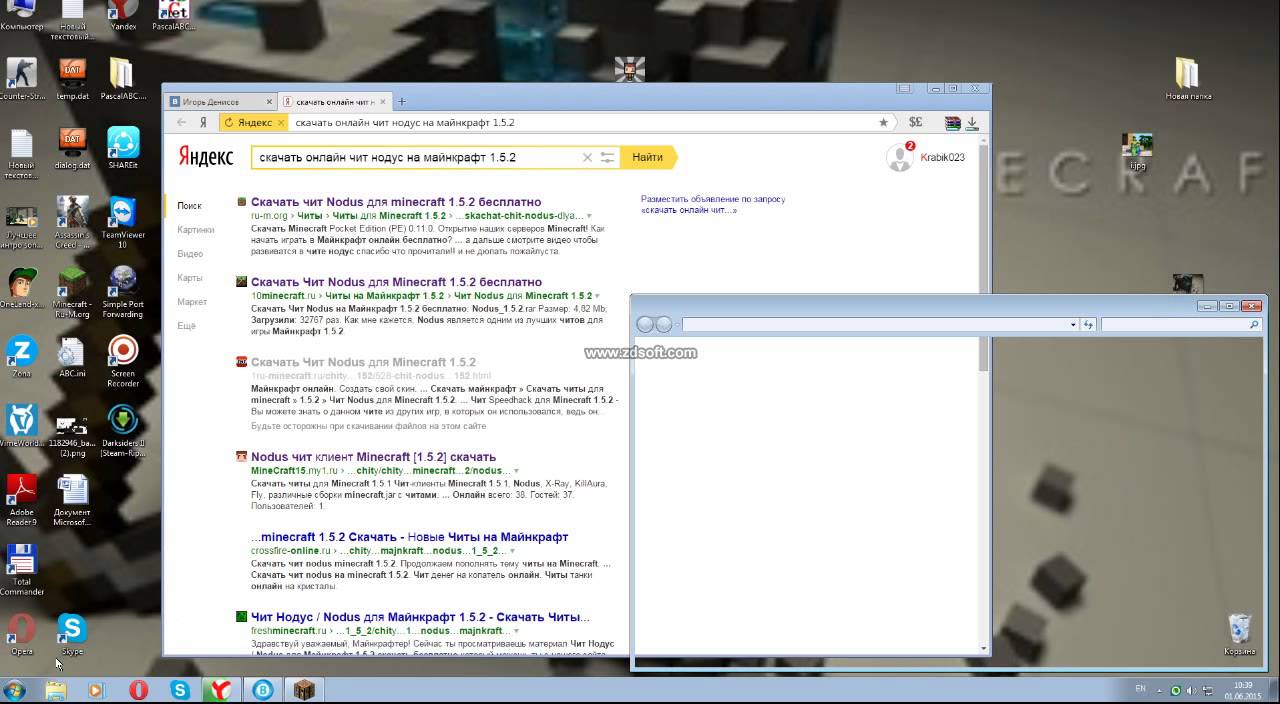1280x704 pixels.
Task: Bookmark page with the star icon
Action: click(883, 122)
